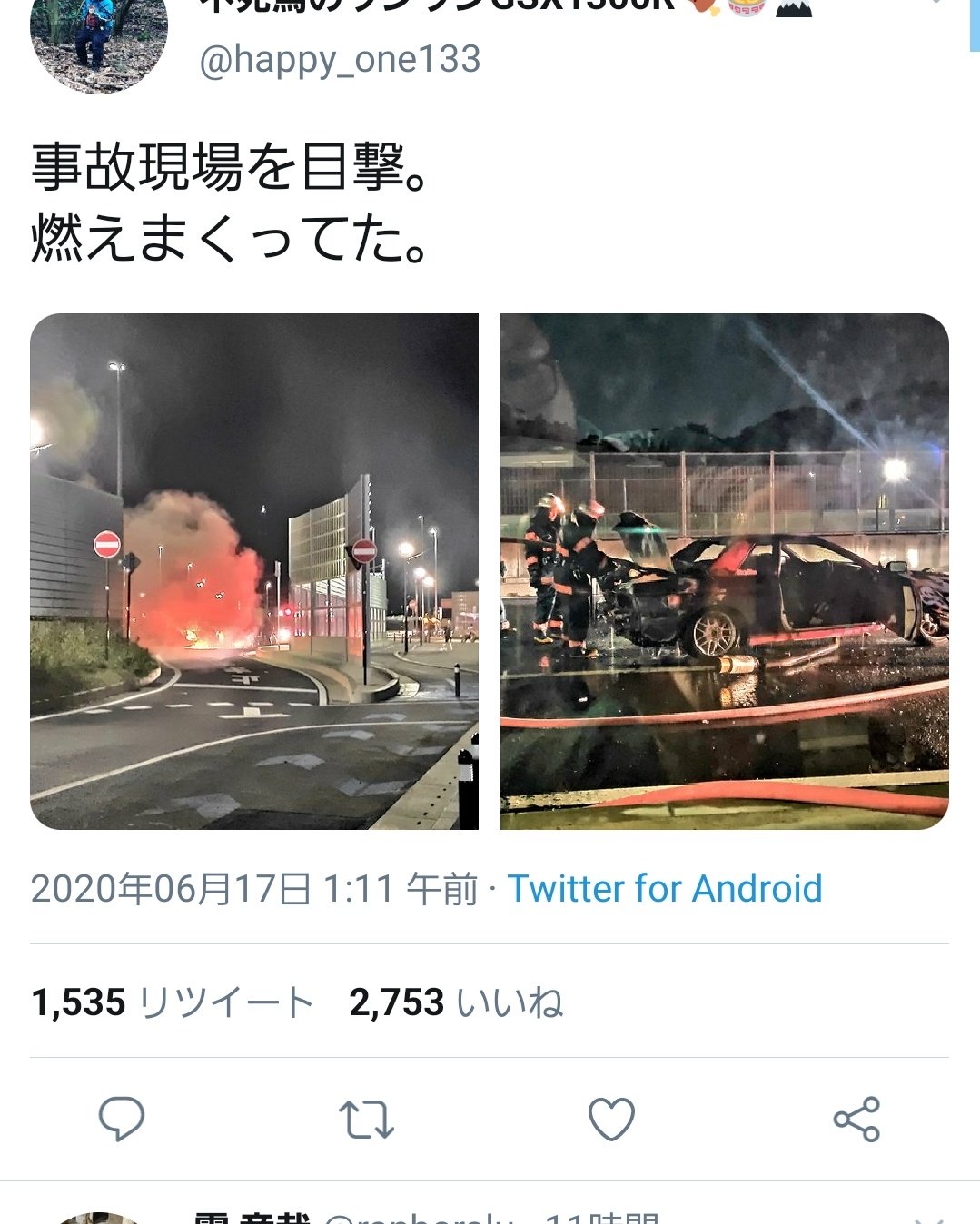This screenshot has width=980, height=1224.
Task: Open the @happy_one133 handle
Action: click(x=340, y=60)
